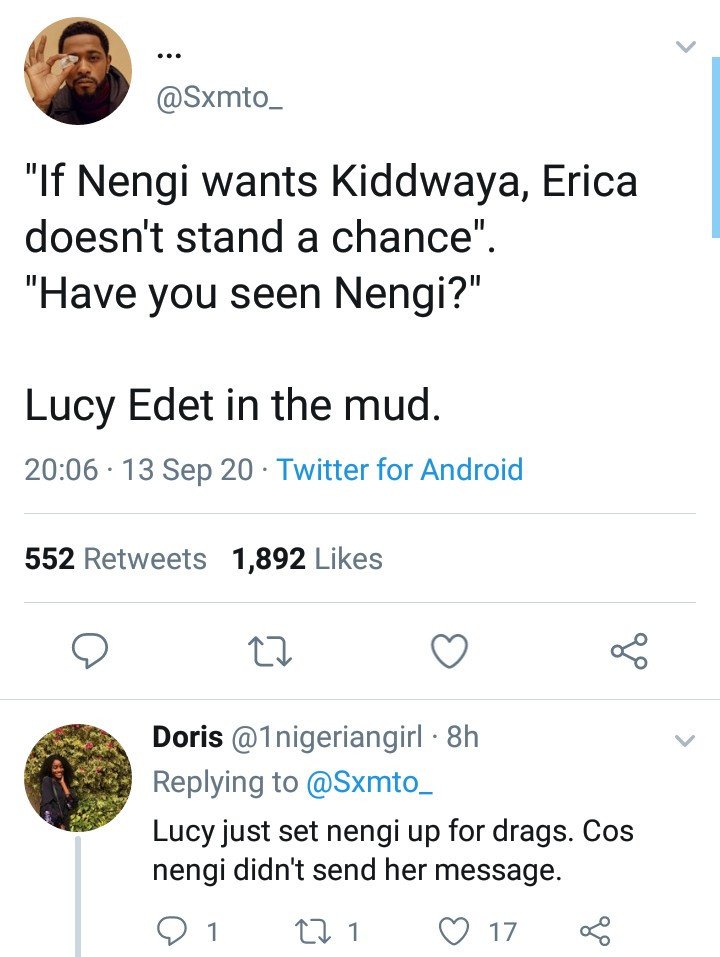Retweet the main tweet by @Sxmto_
Viewport: 720px width, 957px height.
pos(270,651)
